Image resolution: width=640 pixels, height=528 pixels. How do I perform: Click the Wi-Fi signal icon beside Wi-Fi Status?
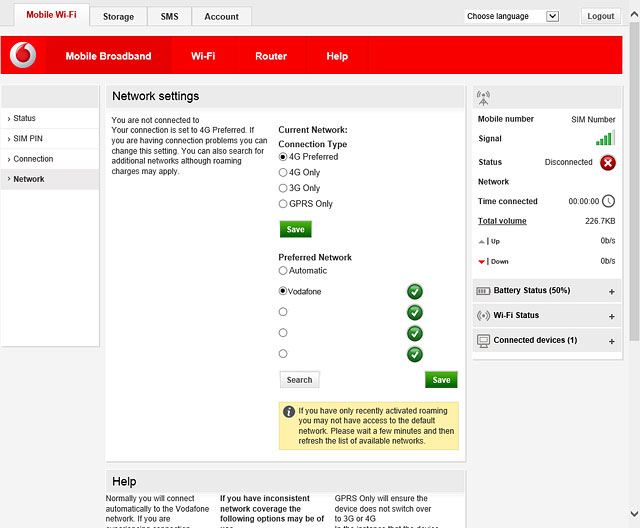tap(483, 315)
